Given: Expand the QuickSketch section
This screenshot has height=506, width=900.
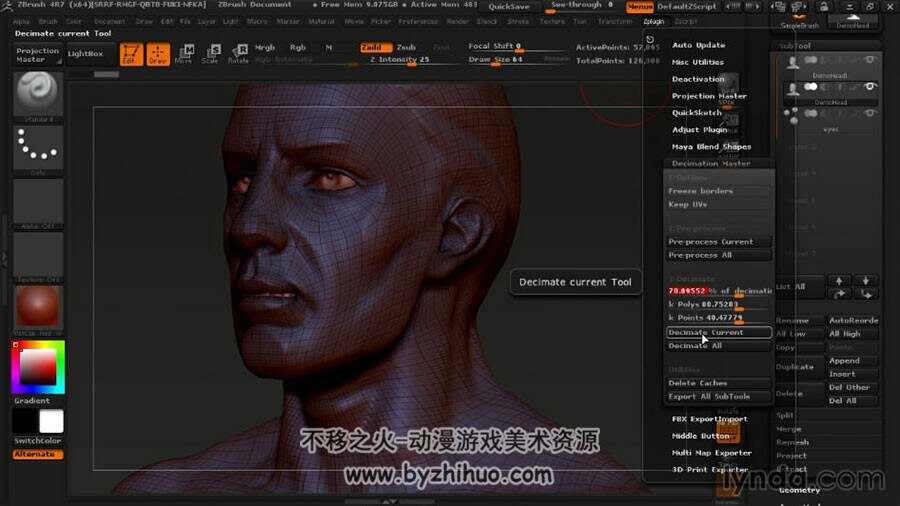Looking at the screenshot, I should click(697, 112).
